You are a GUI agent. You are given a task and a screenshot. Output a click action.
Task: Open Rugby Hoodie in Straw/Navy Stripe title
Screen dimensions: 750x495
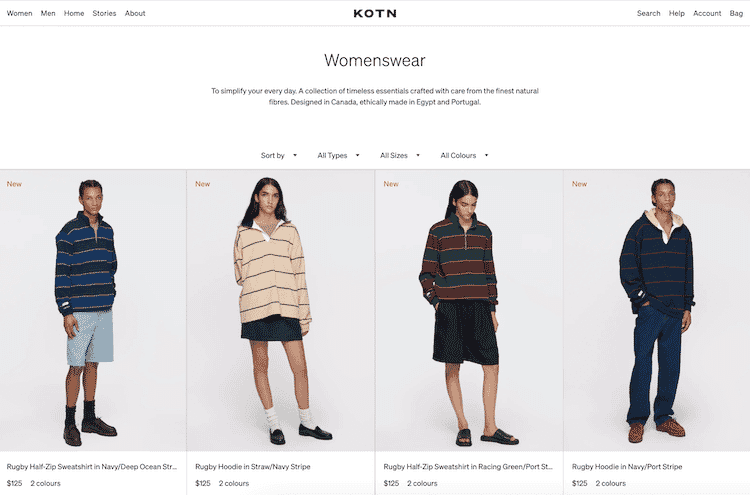253,467
